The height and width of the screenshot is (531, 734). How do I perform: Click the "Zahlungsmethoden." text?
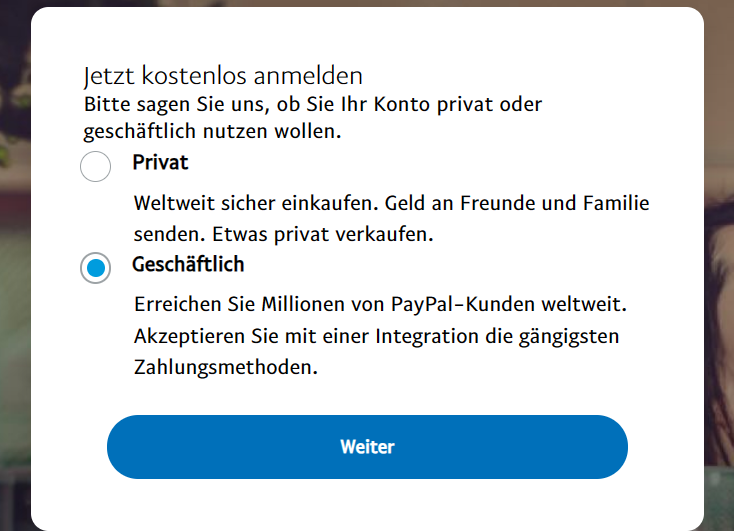pyautogui.click(x=226, y=367)
